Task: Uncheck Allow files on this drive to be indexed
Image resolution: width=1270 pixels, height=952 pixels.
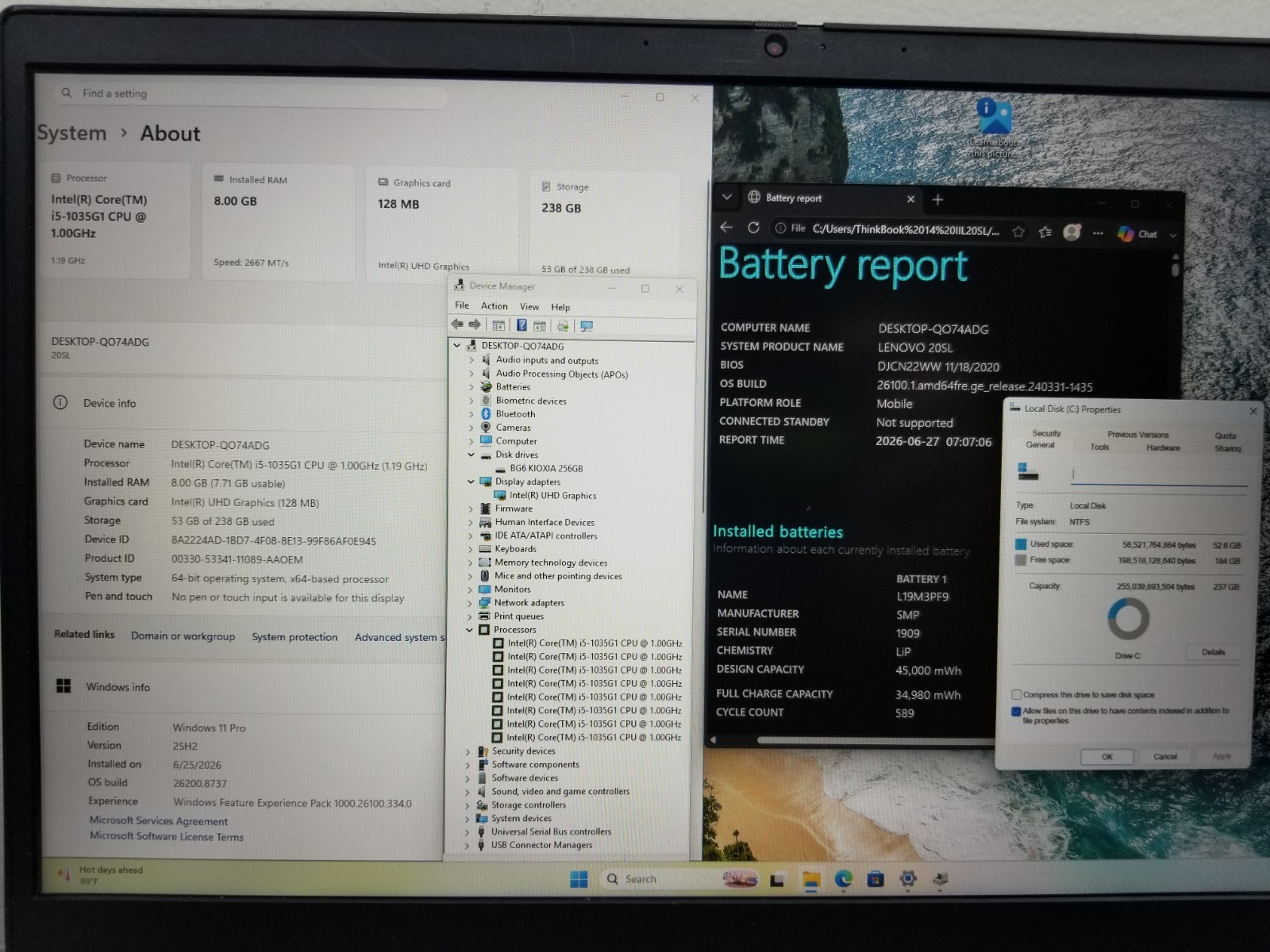Action: pyautogui.click(x=1016, y=711)
